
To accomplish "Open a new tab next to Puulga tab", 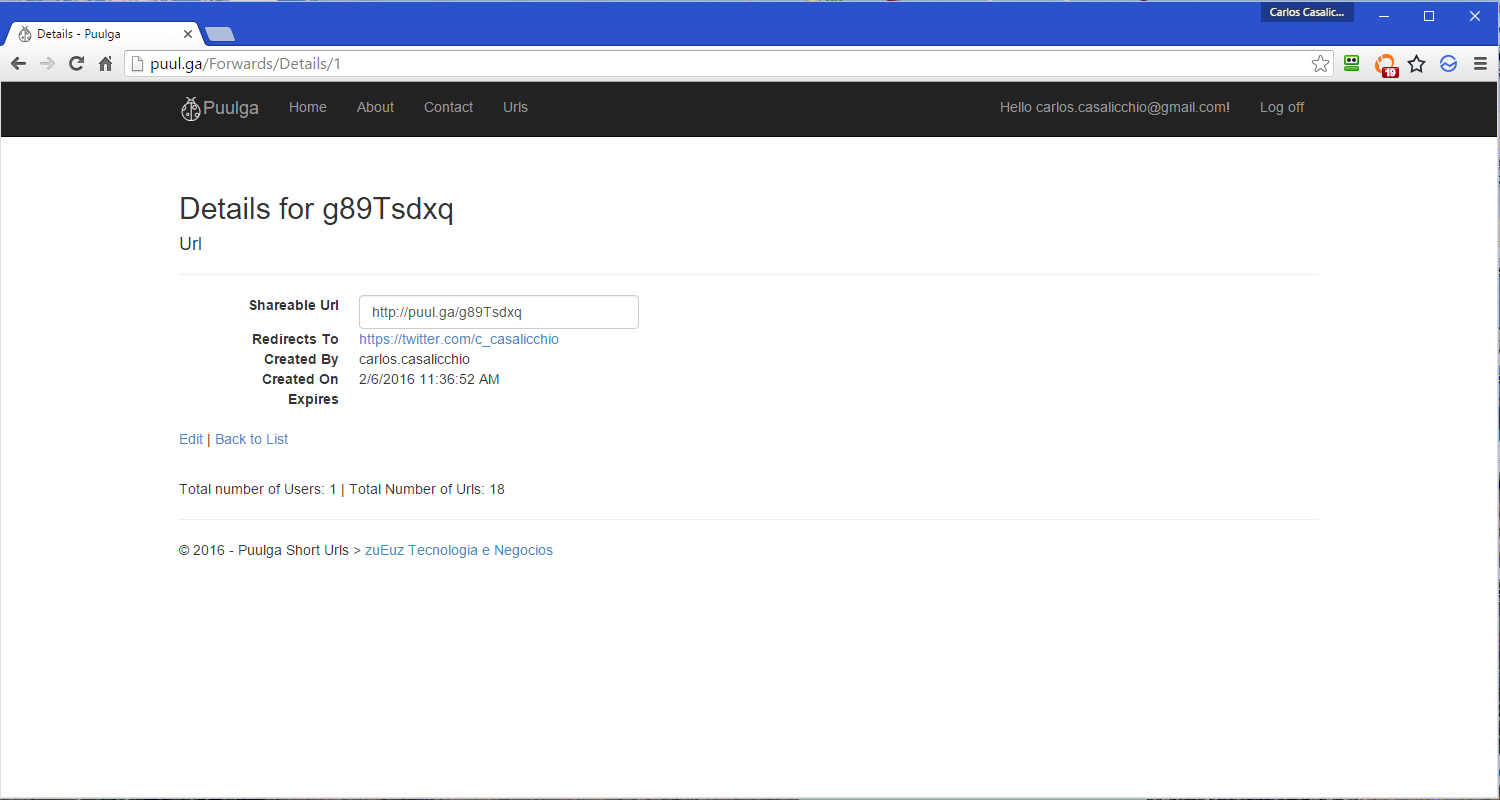I will pos(219,35).
